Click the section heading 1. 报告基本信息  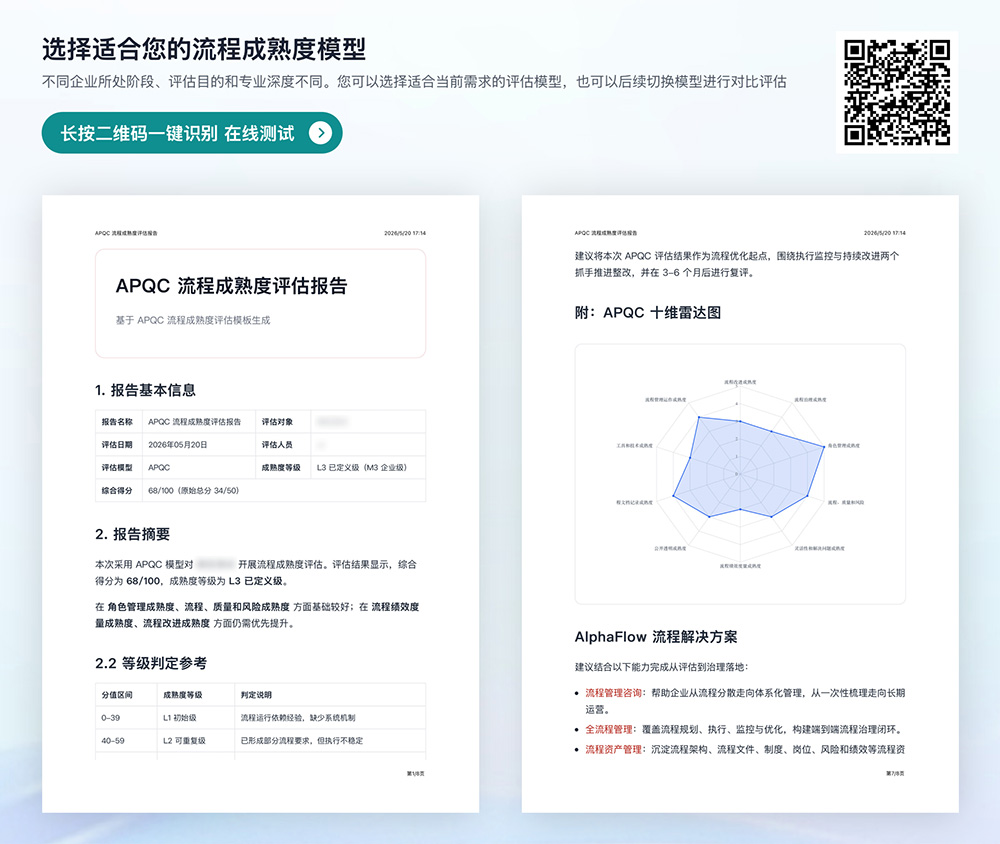[x=145, y=390]
